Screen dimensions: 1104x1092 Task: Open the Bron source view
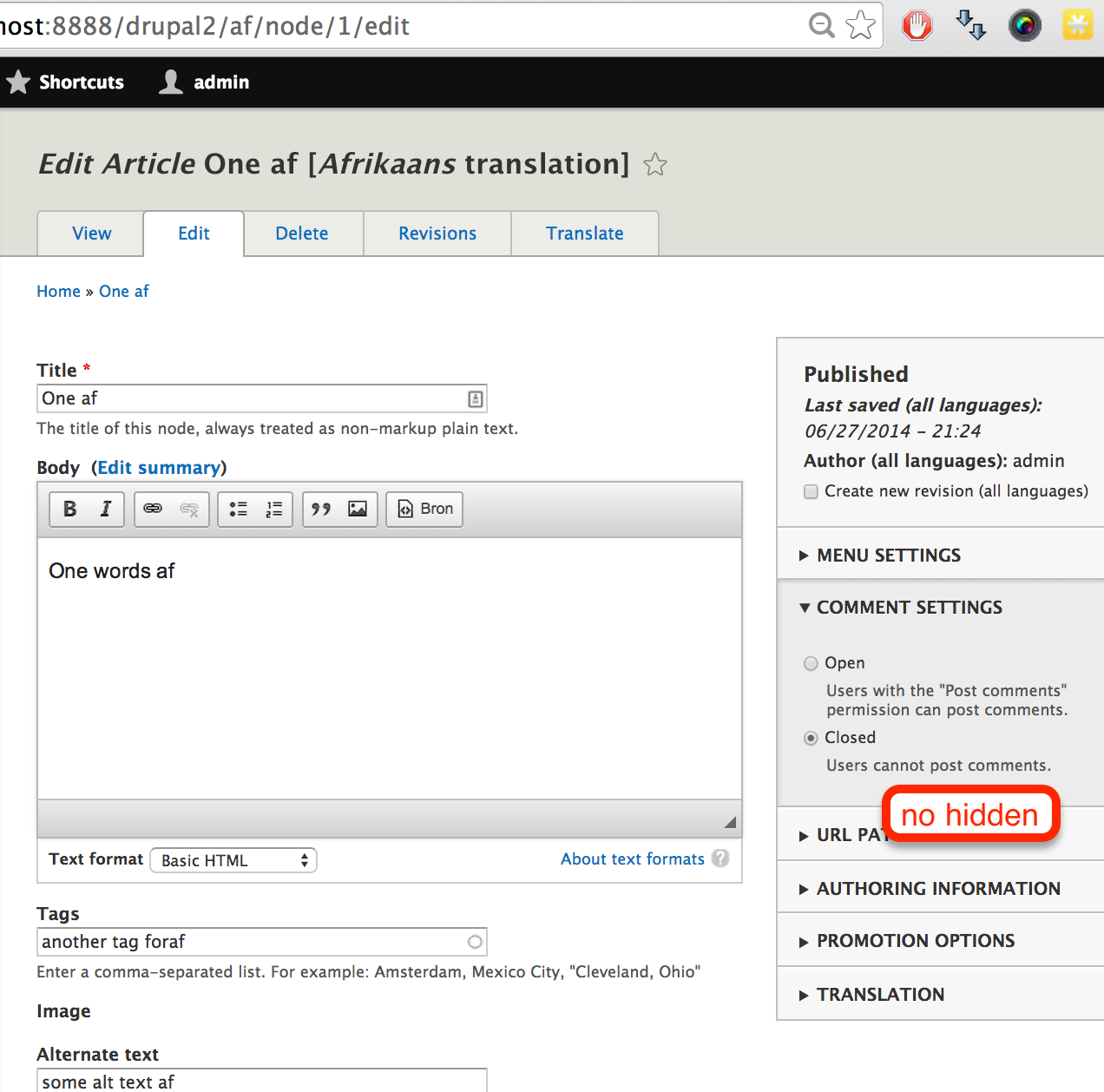point(424,510)
